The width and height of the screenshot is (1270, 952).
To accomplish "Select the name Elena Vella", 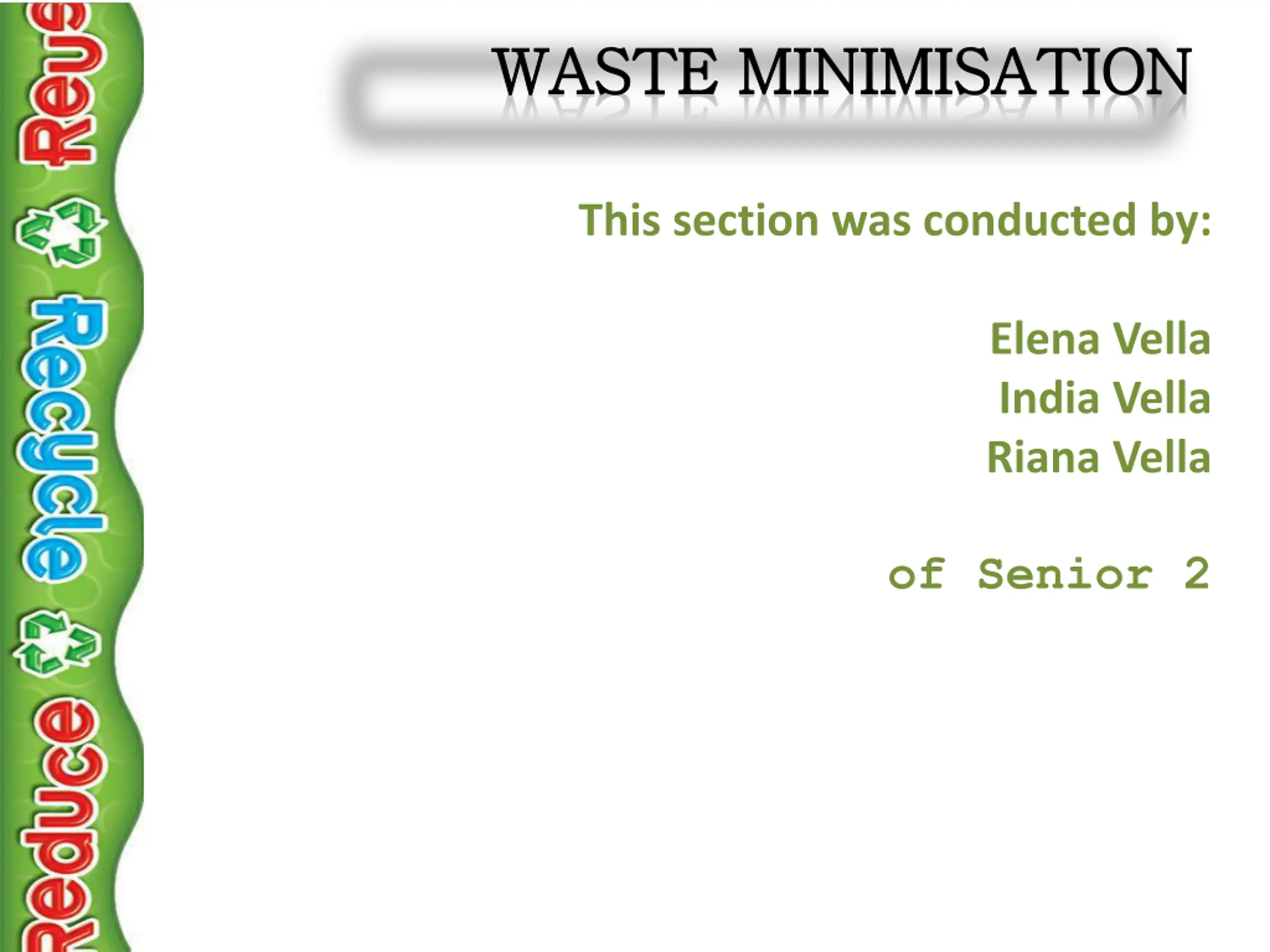I will (1101, 339).
